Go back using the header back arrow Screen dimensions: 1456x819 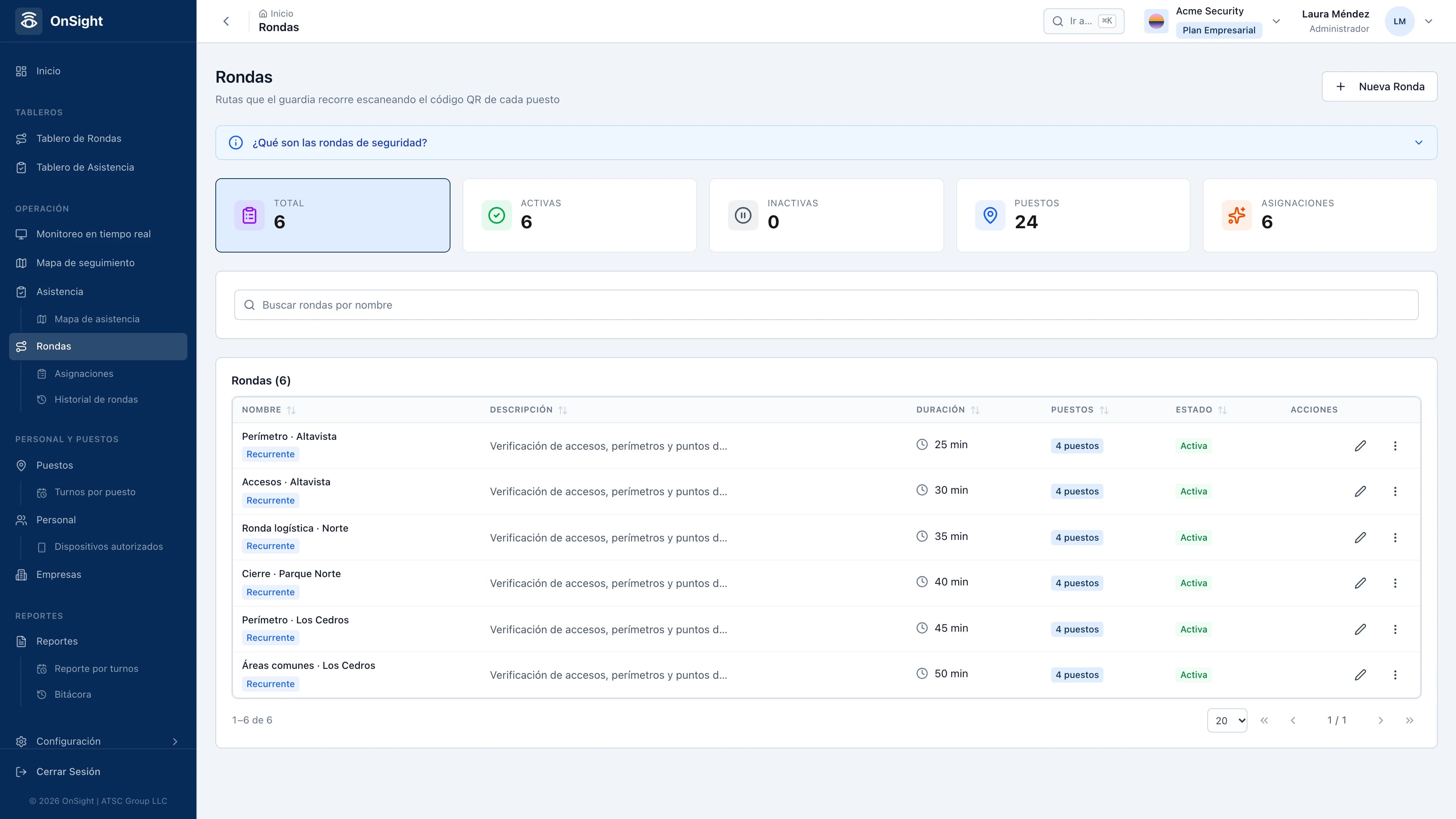click(226, 22)
